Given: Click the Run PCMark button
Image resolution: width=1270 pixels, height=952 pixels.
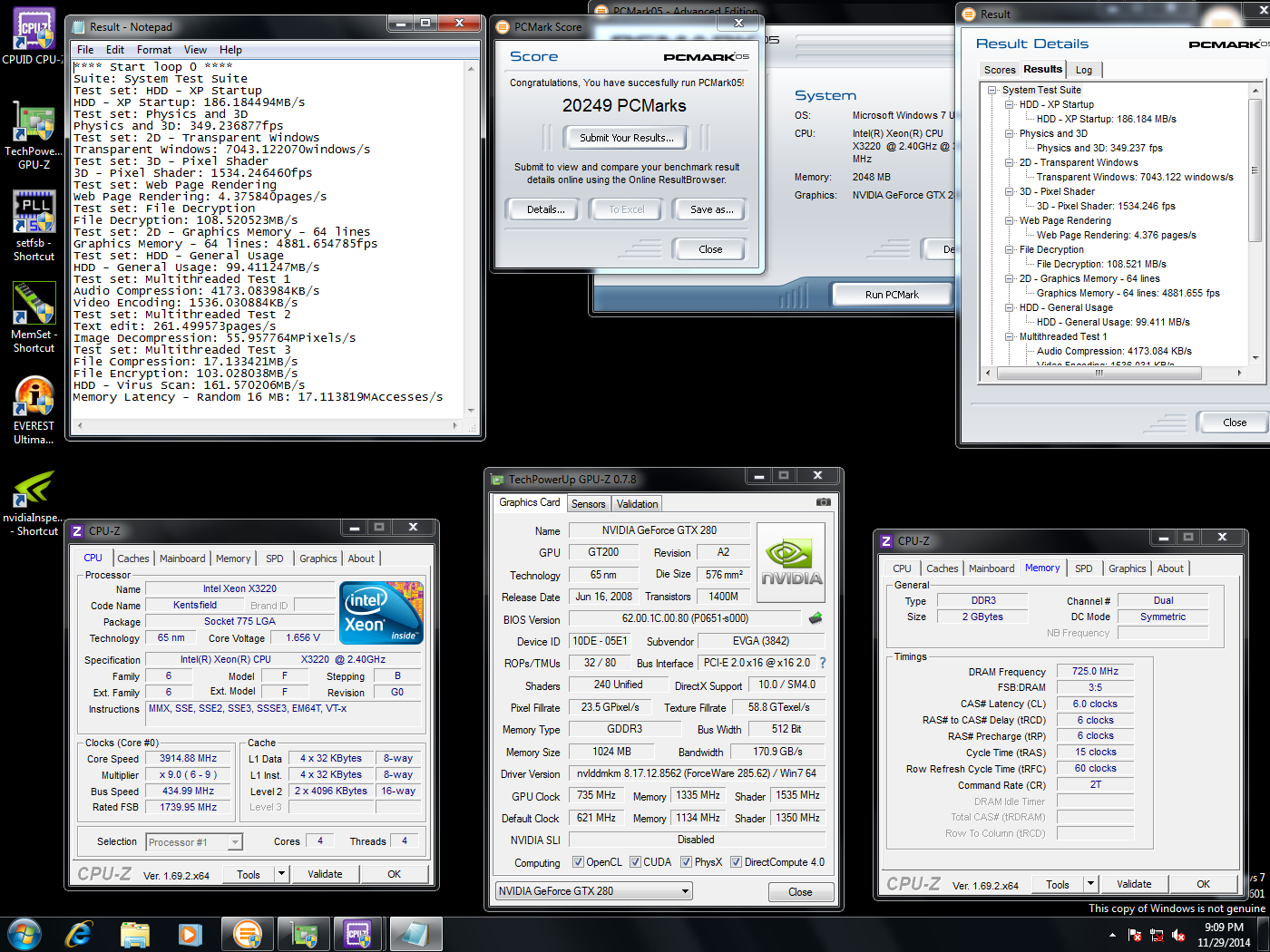Looking at the screenshot, I should click(x=892, y=295).
